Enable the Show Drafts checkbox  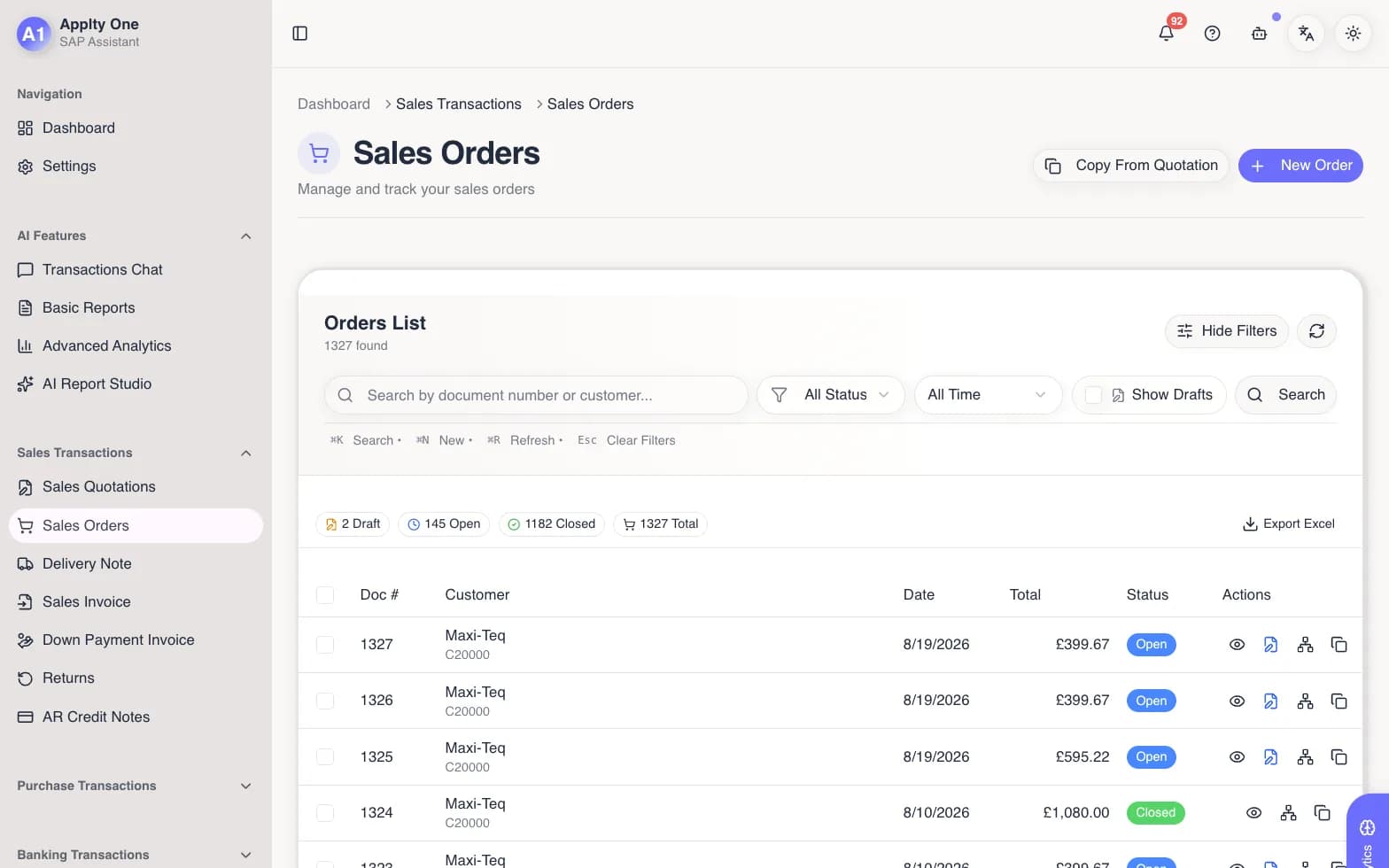pos(1093,395)
